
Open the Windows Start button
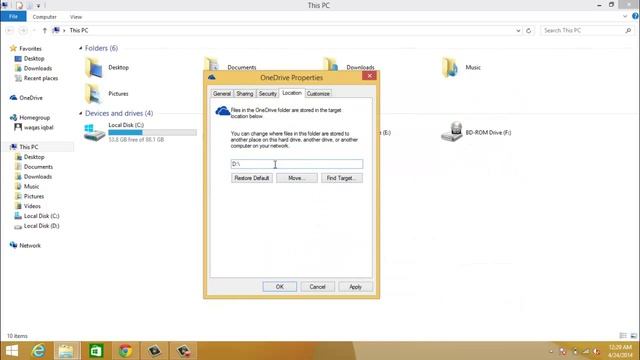[11, 351]
